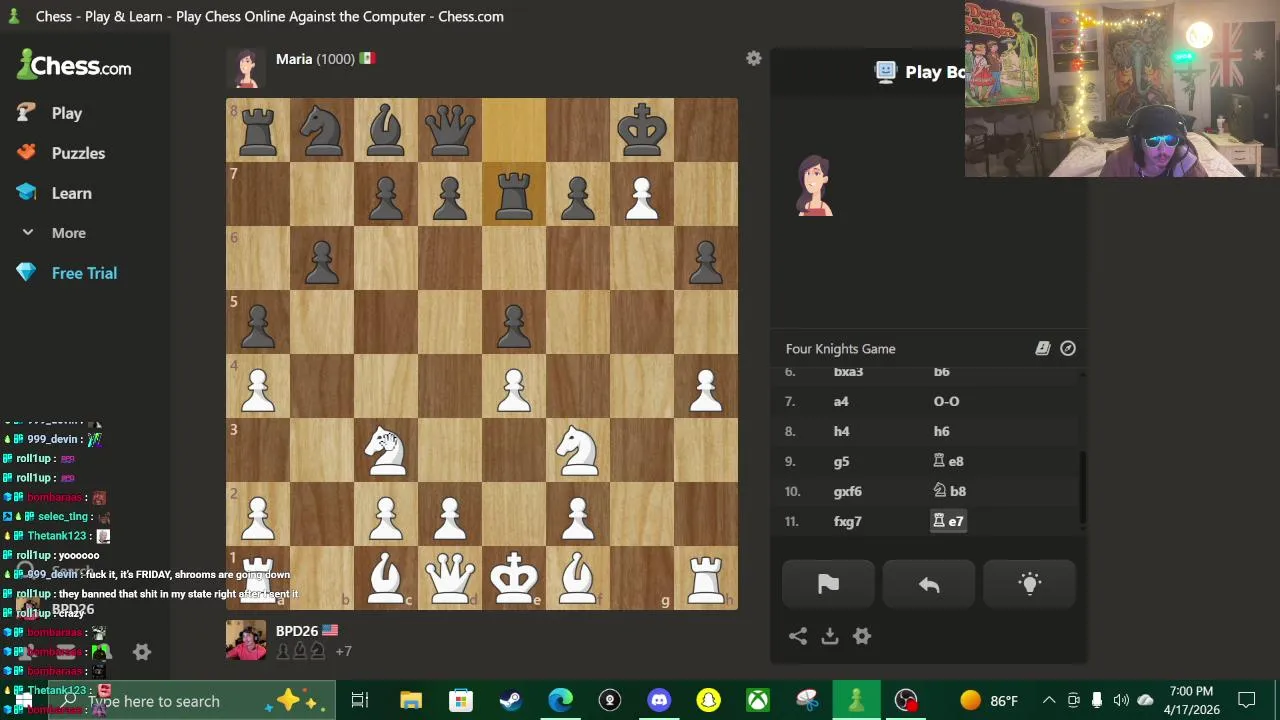Click the Resign flag button
The height and width of the screenshot is (720, 1280).
coord(828,585)
